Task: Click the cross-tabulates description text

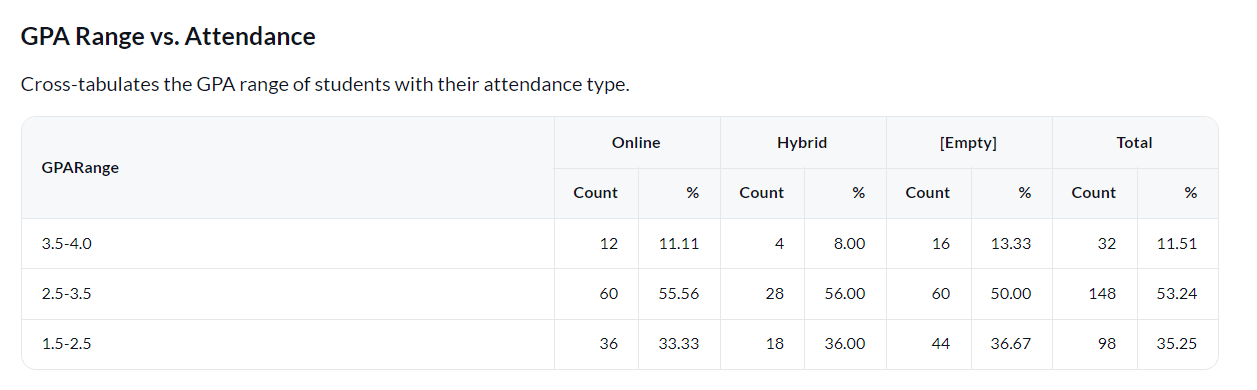Action: 325,84
